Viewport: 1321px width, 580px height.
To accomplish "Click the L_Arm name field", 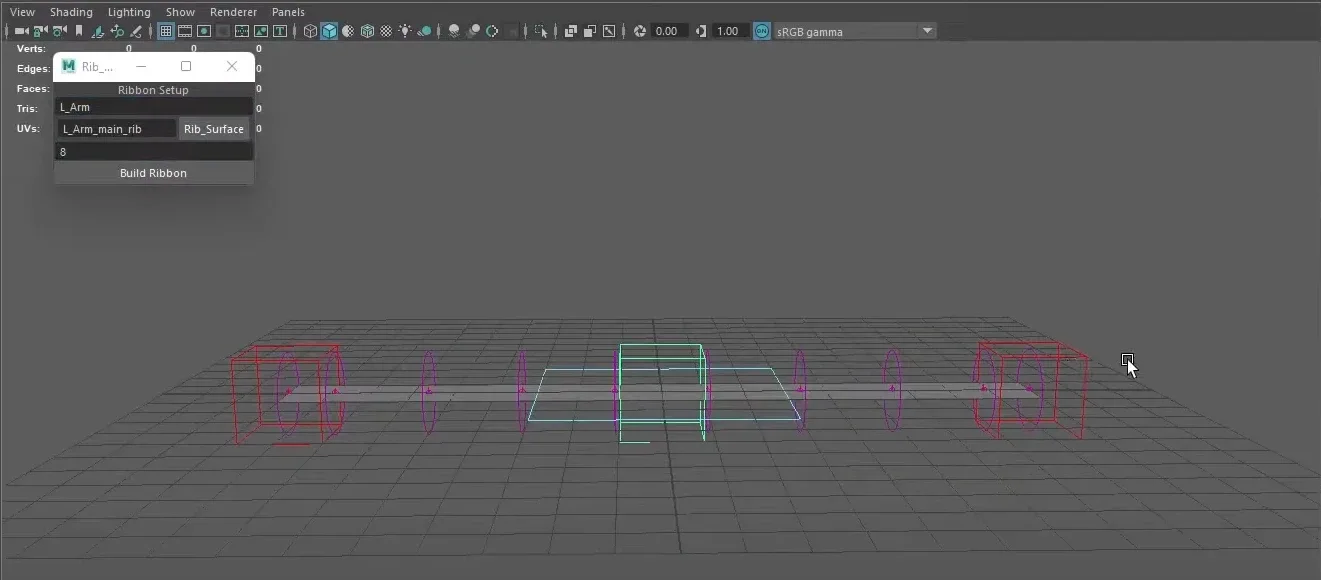I will click(x=153, y=107).
